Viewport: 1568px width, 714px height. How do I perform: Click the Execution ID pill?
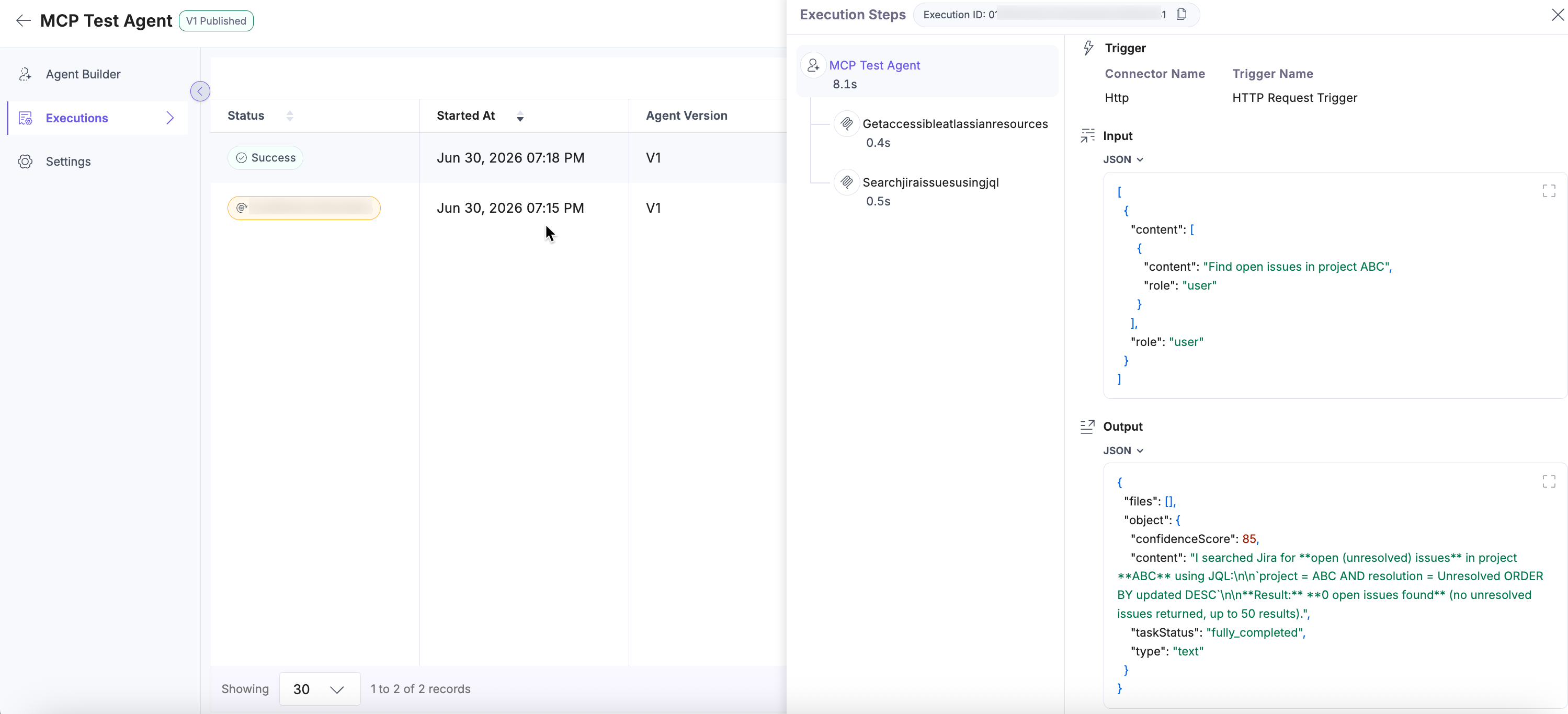(1056, 15)
